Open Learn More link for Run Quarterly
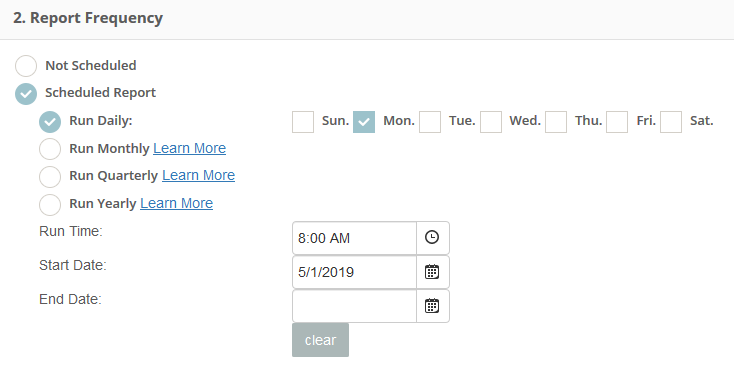Viewport: 734px width, 383px height. click(x=198, y=175)
